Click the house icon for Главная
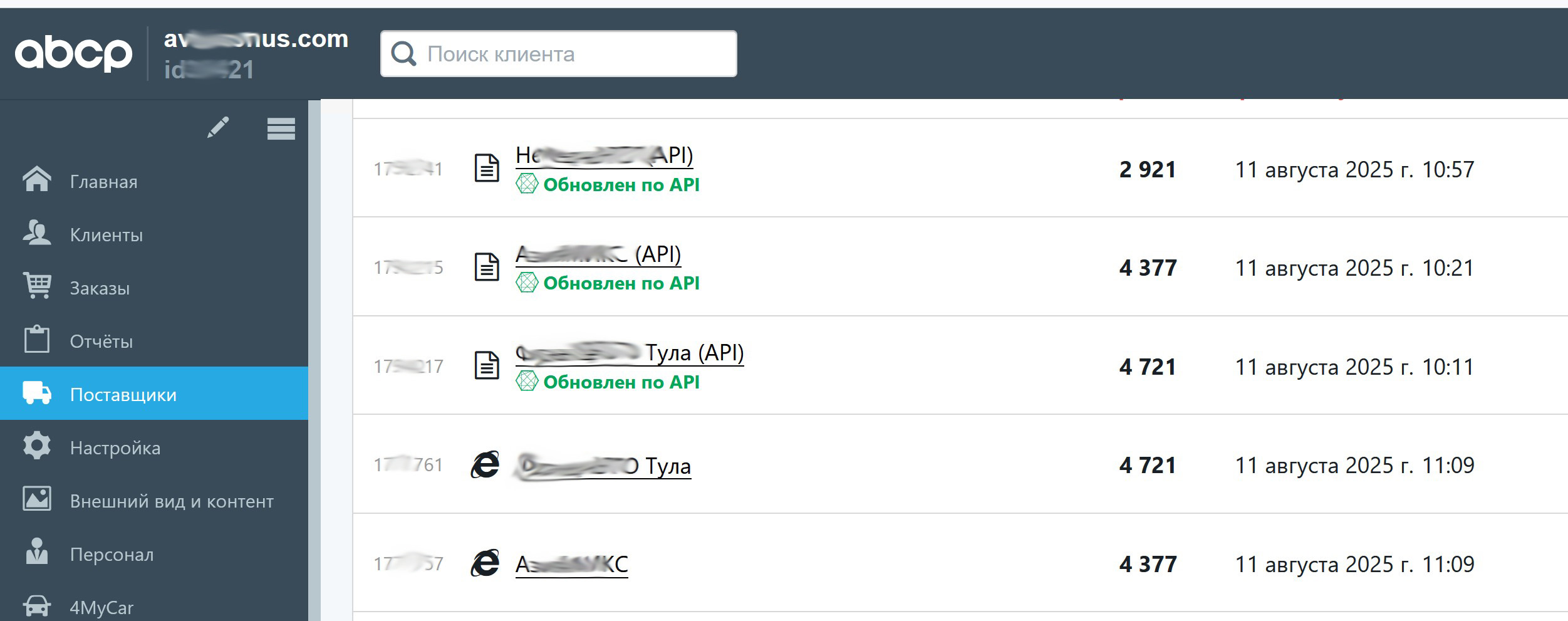 tap(37, 179)
